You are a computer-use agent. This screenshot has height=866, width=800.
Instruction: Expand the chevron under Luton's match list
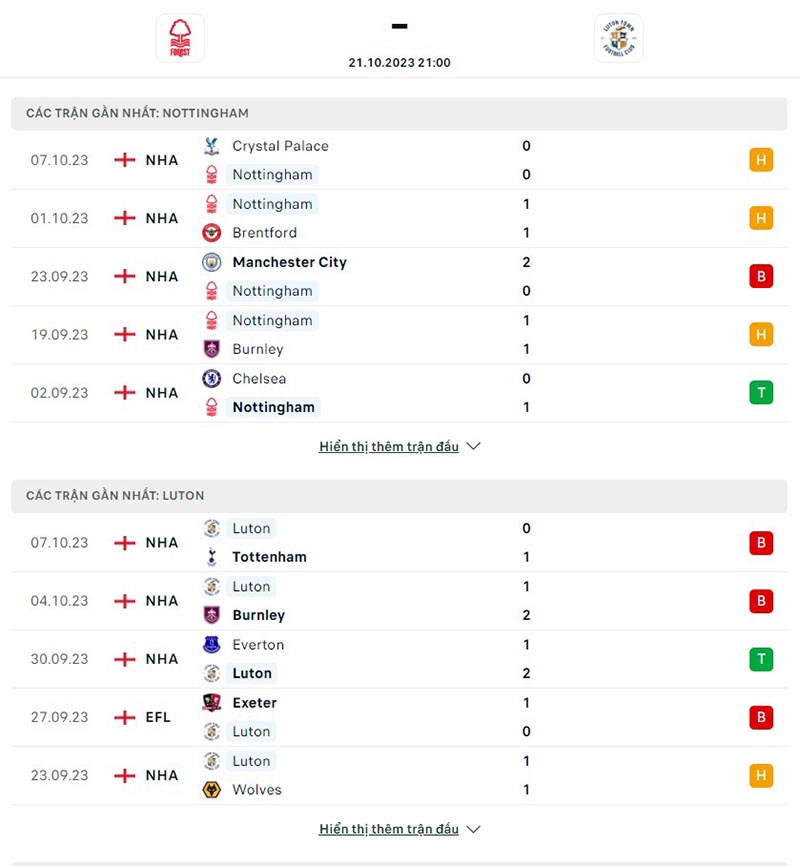coord(473,829)
